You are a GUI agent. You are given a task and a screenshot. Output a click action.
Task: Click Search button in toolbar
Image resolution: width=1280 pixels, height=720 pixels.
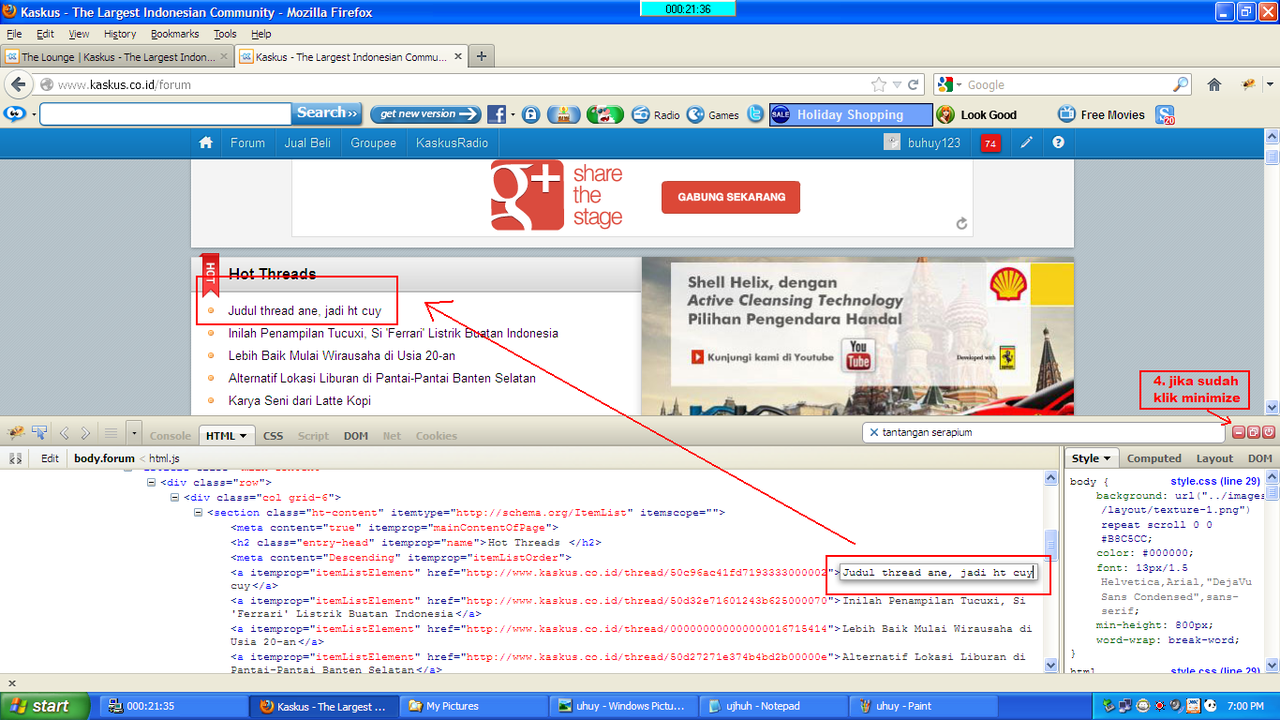pos(327,113)
